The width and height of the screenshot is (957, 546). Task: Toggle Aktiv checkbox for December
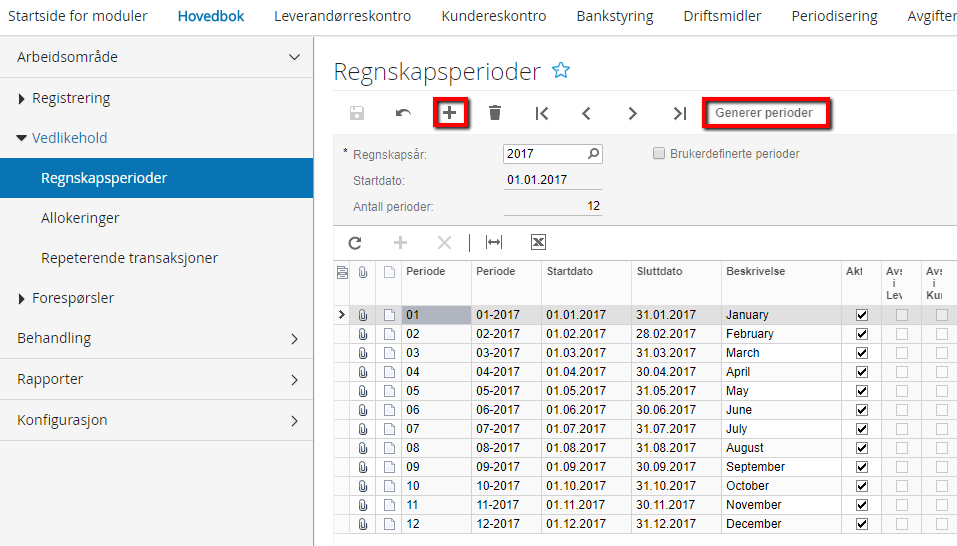coord(862,524)
